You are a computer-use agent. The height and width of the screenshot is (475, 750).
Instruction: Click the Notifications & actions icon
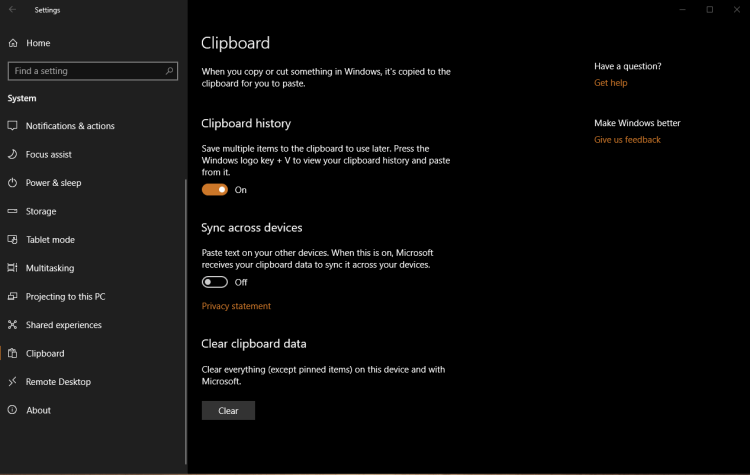[x=13, y=126]
